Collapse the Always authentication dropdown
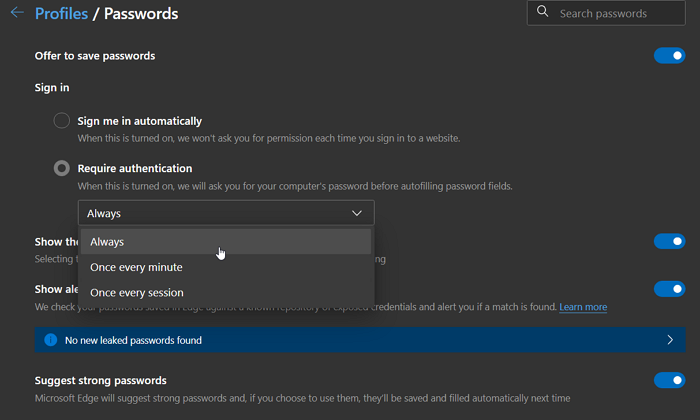 [226, 213]
